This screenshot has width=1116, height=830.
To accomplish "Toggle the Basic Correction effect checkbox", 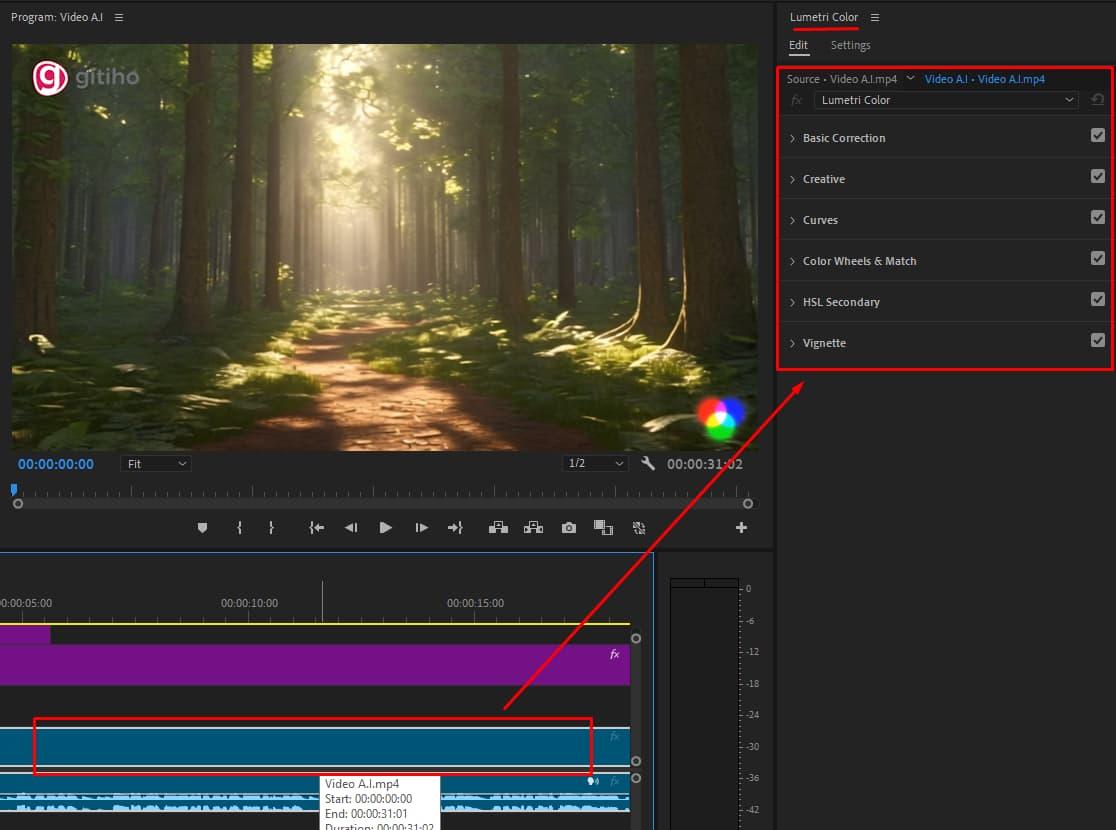I will coord(1098,135).
